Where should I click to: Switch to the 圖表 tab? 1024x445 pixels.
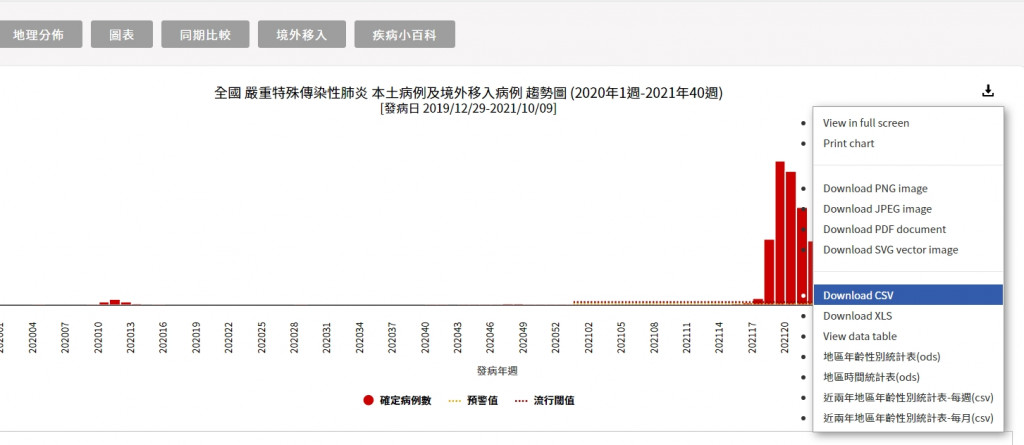pos(122,35)
